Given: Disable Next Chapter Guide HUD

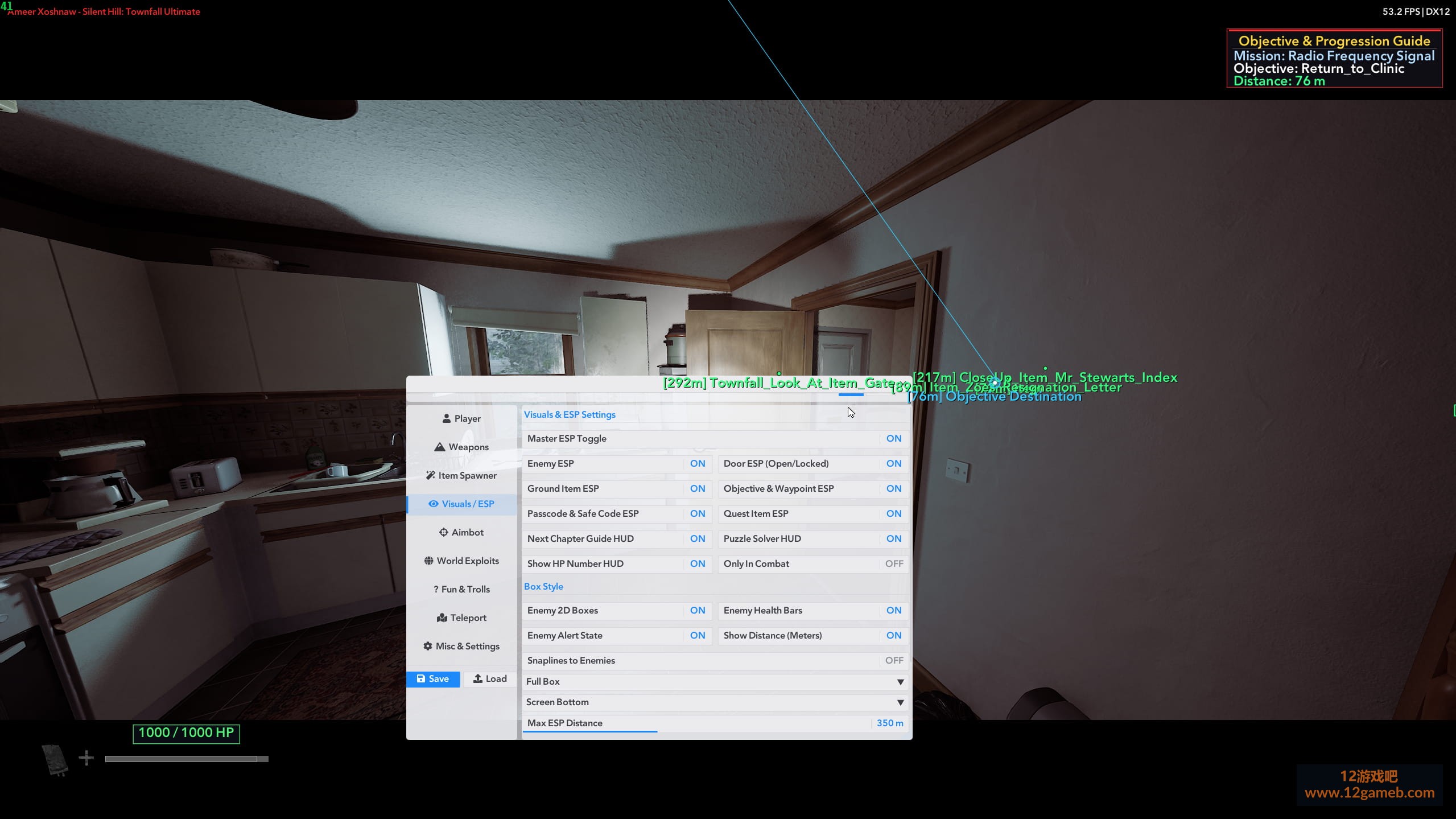Looking at the screenshot, I should coord(617,539).
